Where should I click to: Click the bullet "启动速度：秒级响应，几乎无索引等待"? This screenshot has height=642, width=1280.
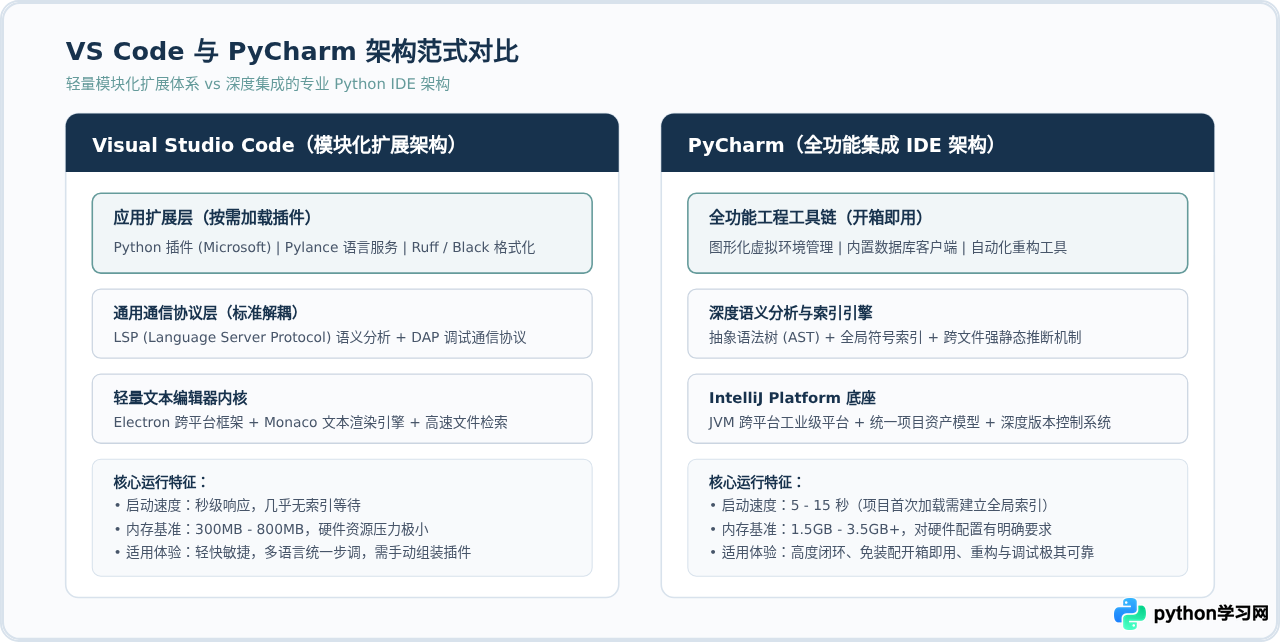click(237, 506)
